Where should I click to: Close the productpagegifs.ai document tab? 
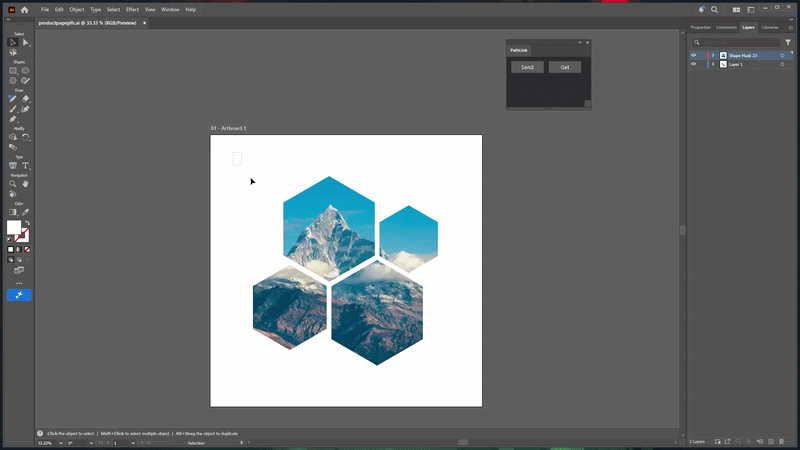(x=144, y=23)
